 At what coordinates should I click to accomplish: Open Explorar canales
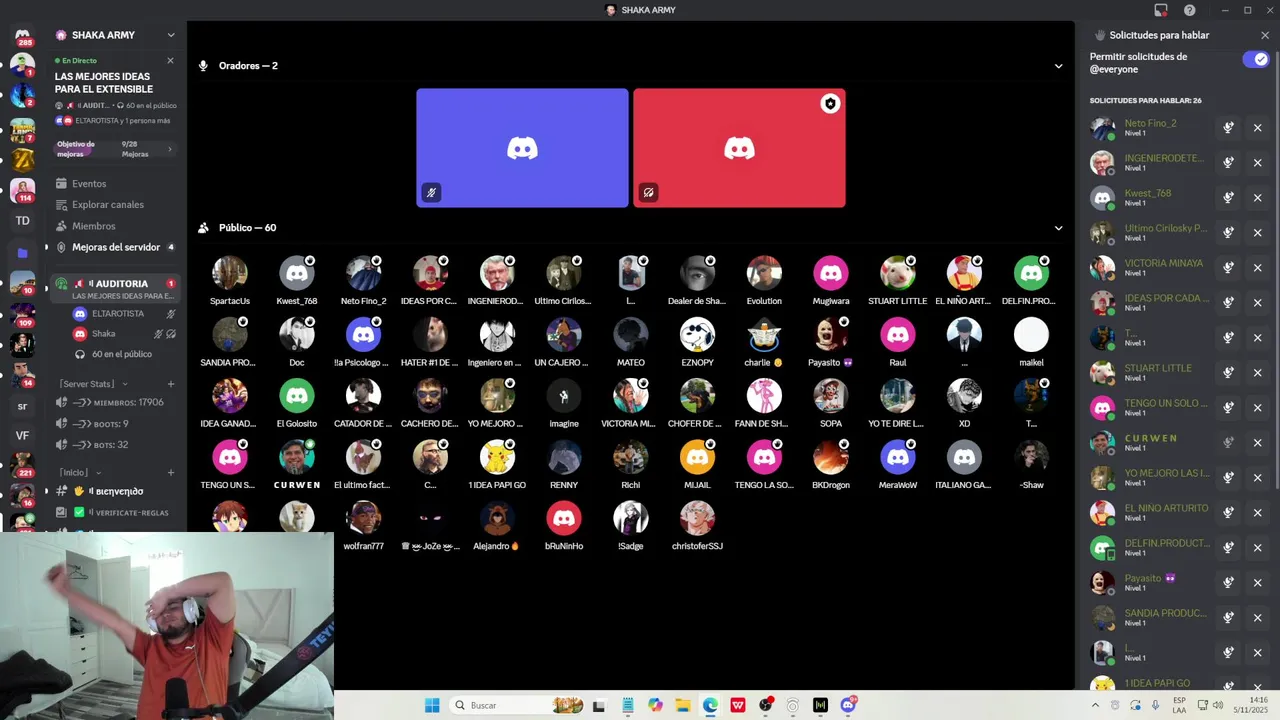click(x=115, y=205)
